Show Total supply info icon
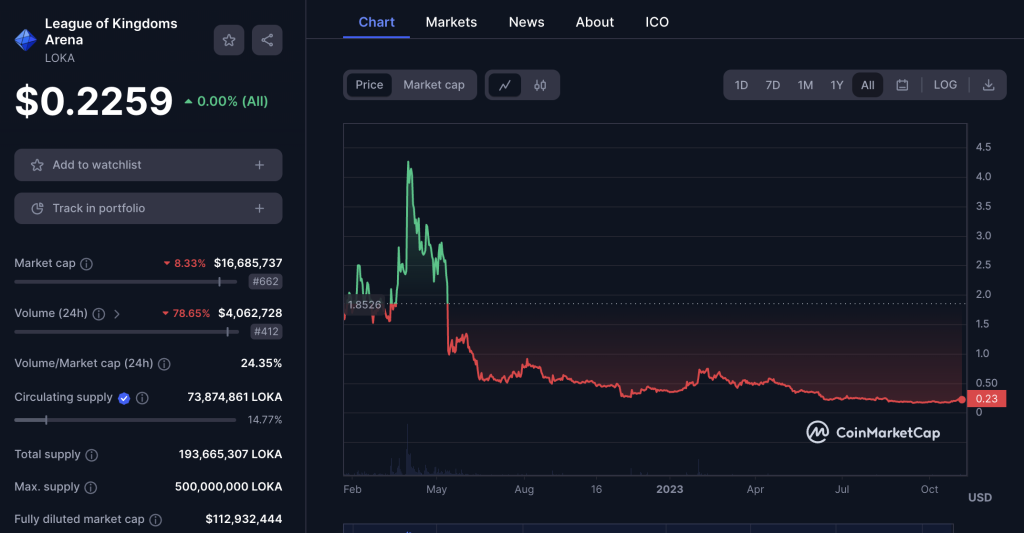 (91, 455)
